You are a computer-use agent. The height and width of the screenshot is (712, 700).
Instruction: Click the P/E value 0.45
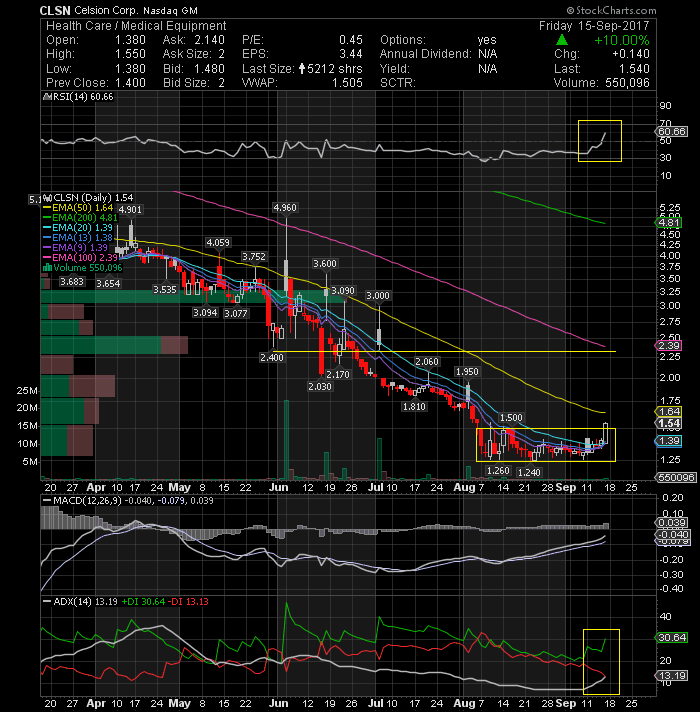pyautogui.click(x=351, y=40)
